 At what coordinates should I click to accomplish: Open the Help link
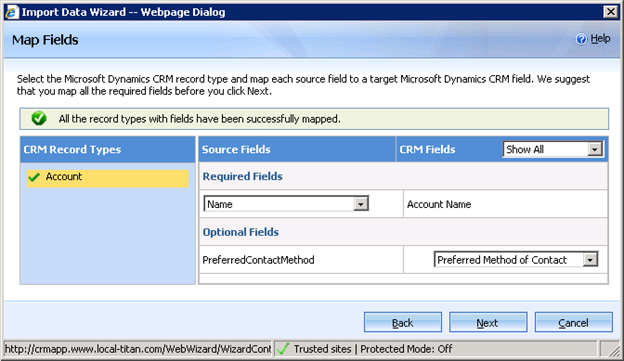[600, 39]
